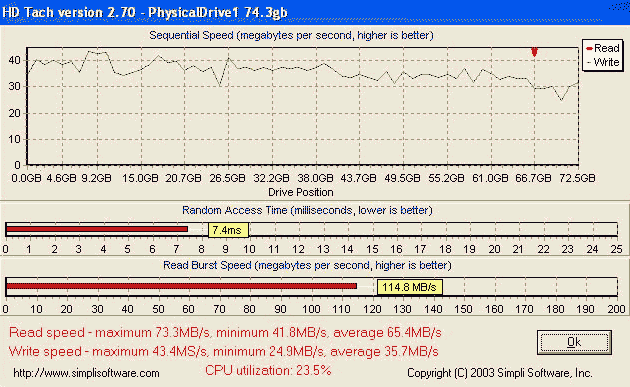
Task: Click the CPU utilization: 23.5% text
Action: (x=268, y=370)
